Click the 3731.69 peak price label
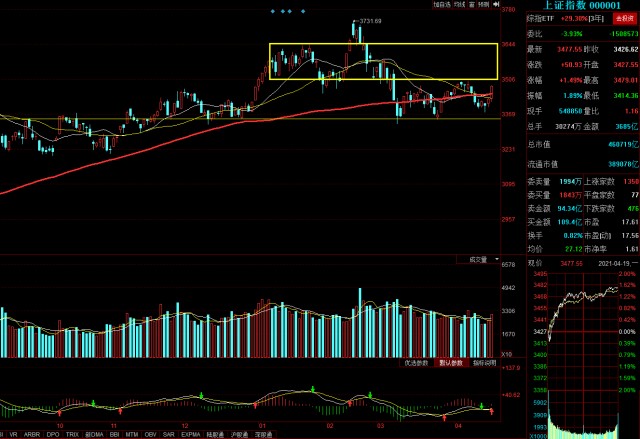The image size is (640, 439). point(372,20)
